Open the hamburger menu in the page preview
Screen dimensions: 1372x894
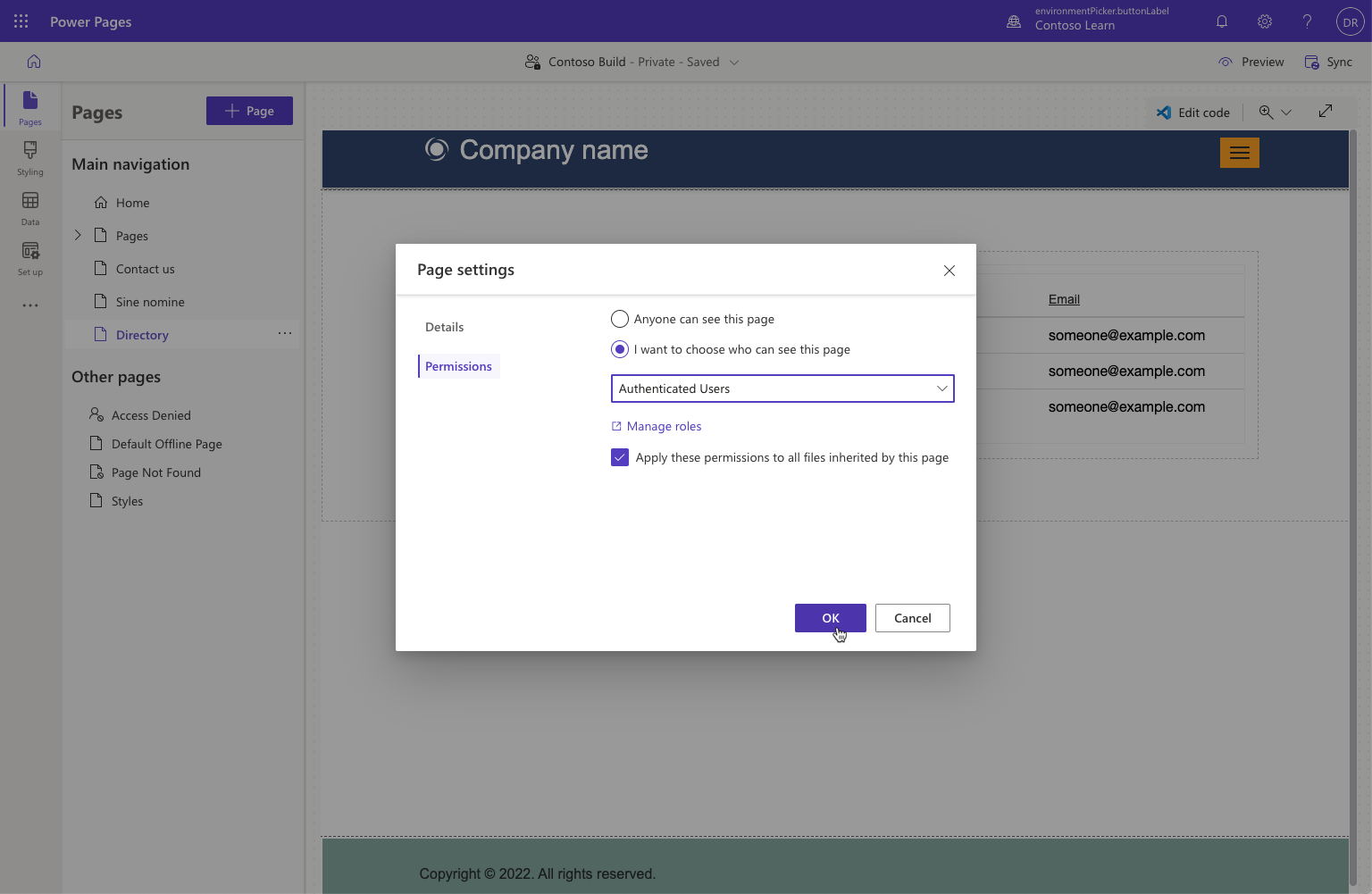coord(1239,152)
